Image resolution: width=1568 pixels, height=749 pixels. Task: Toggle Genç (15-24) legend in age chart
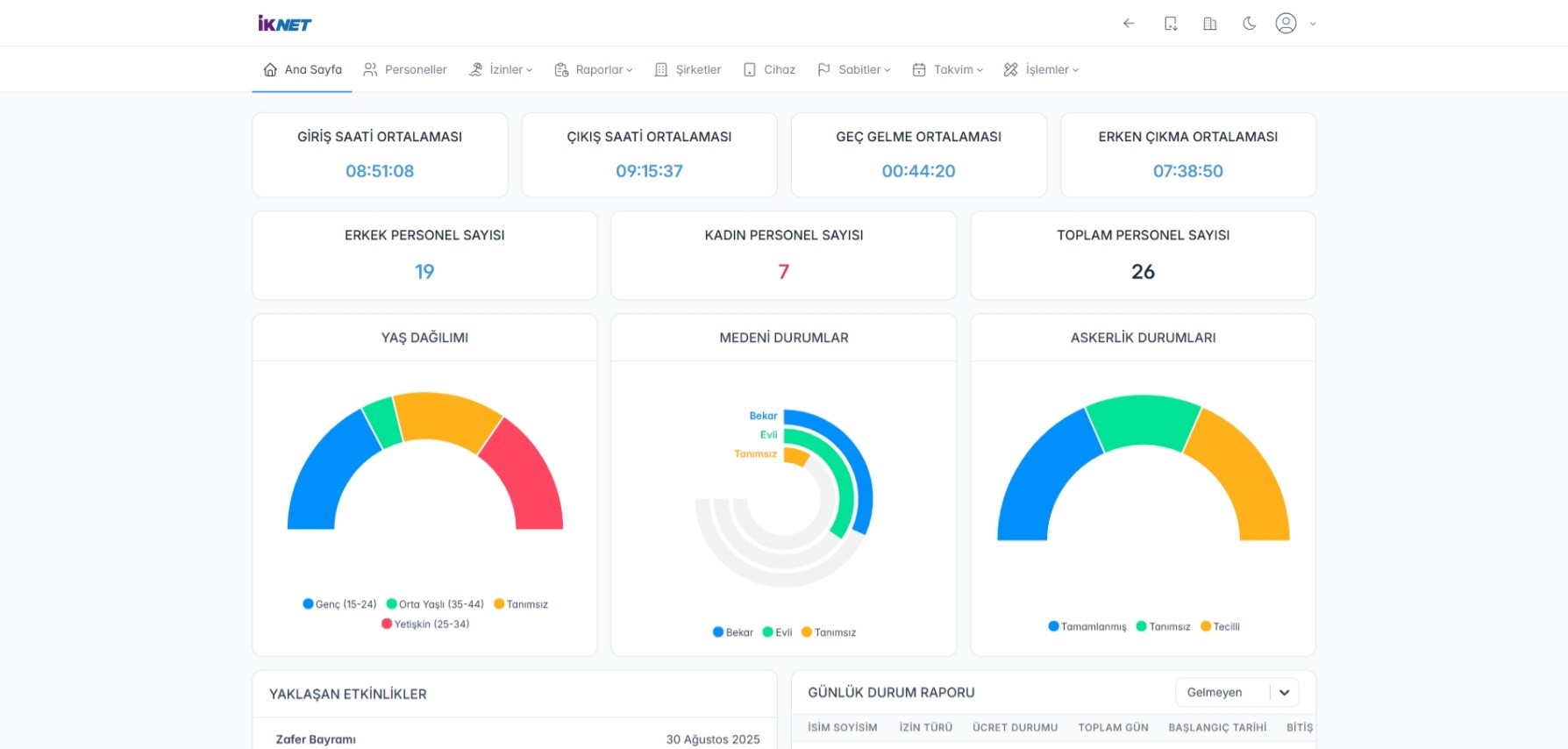339,604
